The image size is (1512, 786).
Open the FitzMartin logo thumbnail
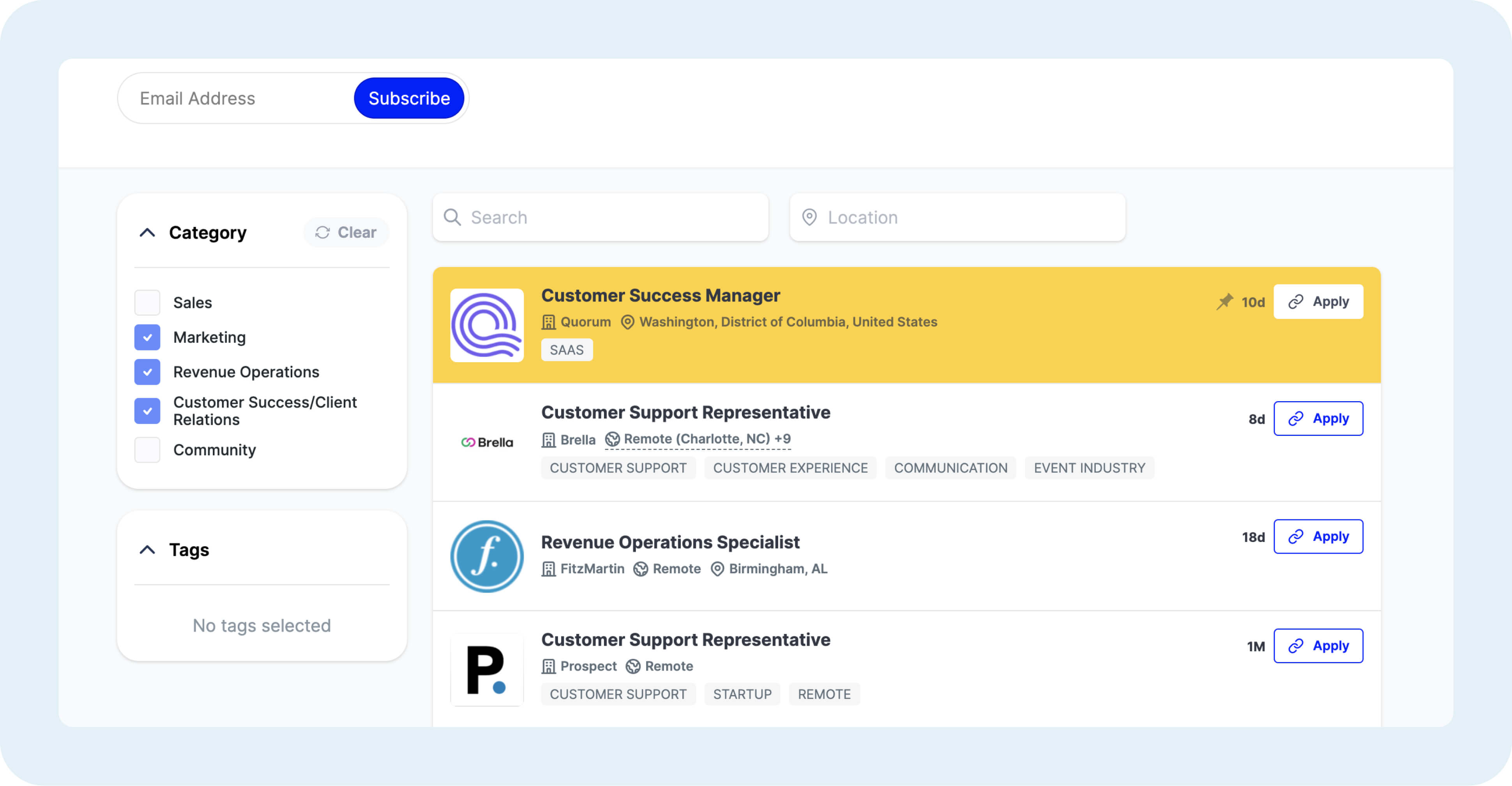click(x=487, y=556)
